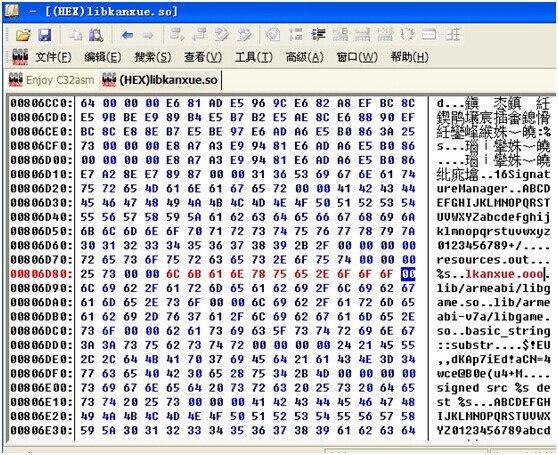Click byte 25 starting row 00806D80
Viewport: 558px width, 455px height.
88,274
